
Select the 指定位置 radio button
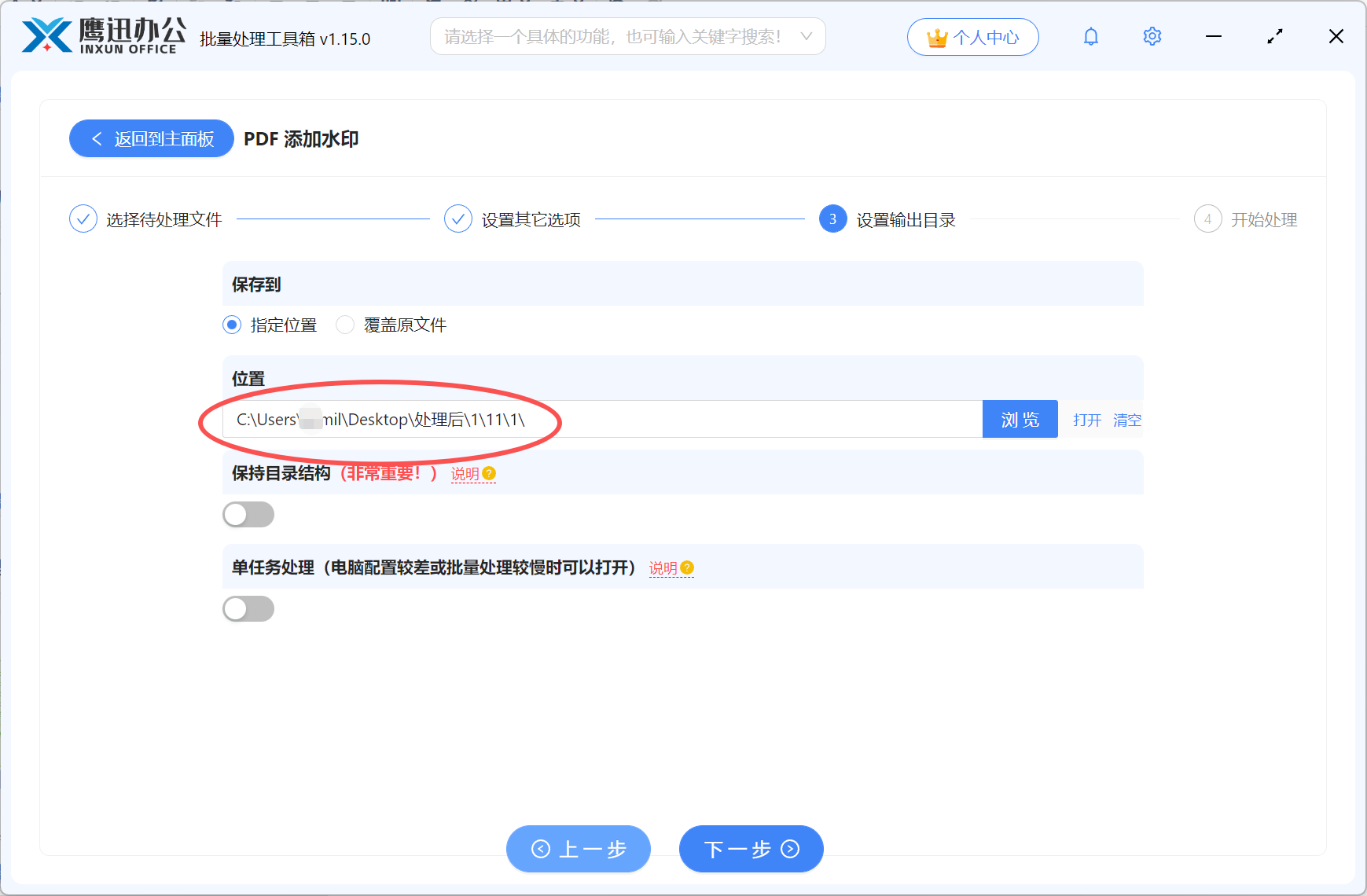pos(232,325)
